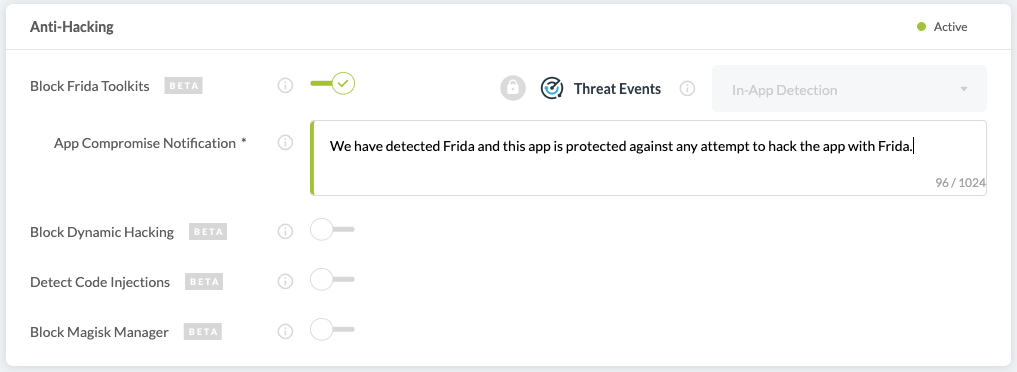Click into the compromise notification text field
Image resolution: width=1017 pixels, height=372 pixels.
point(649,157)
